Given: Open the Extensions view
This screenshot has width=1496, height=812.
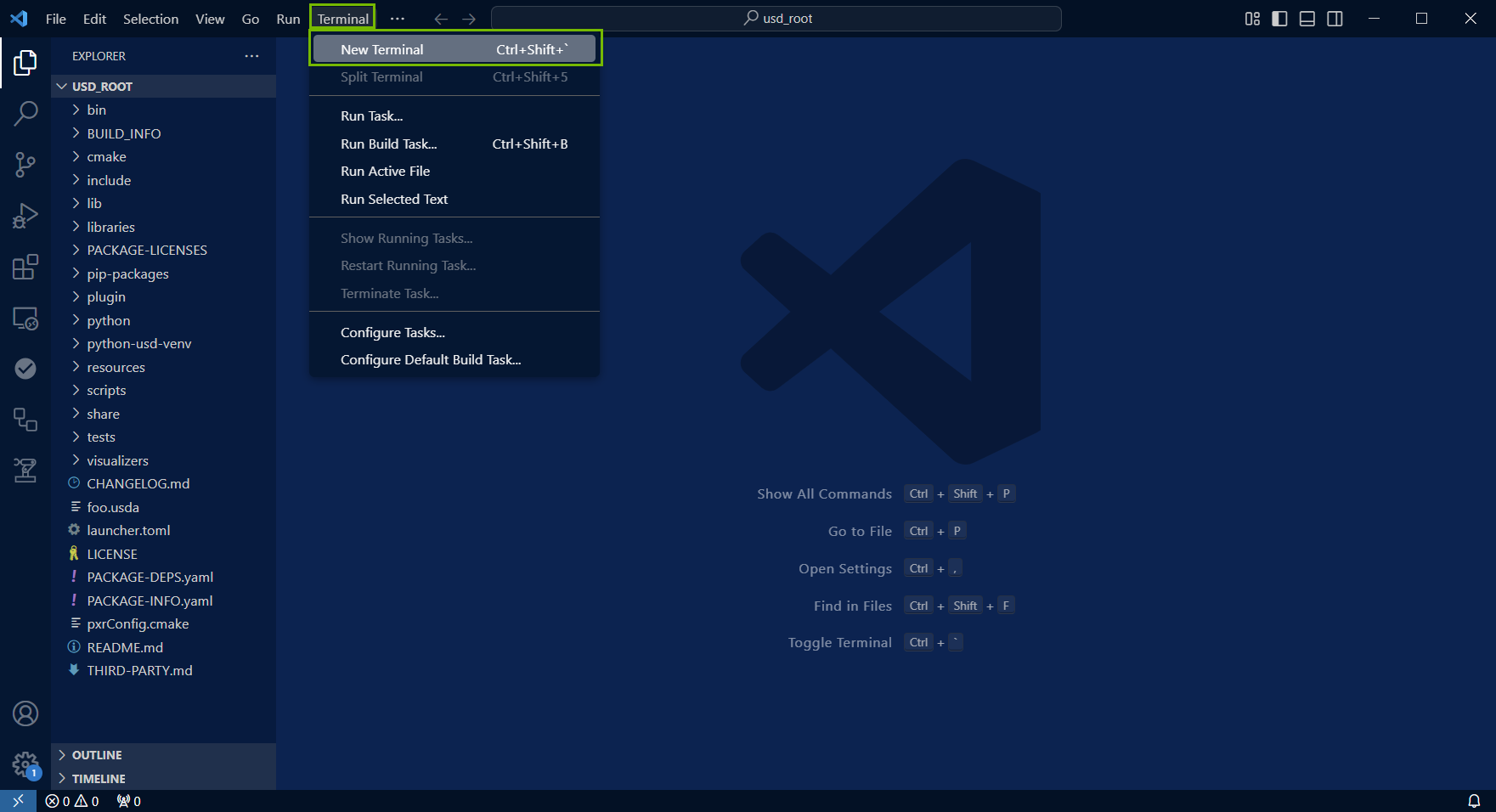Looking at the screenshot, I should (25, 267).
